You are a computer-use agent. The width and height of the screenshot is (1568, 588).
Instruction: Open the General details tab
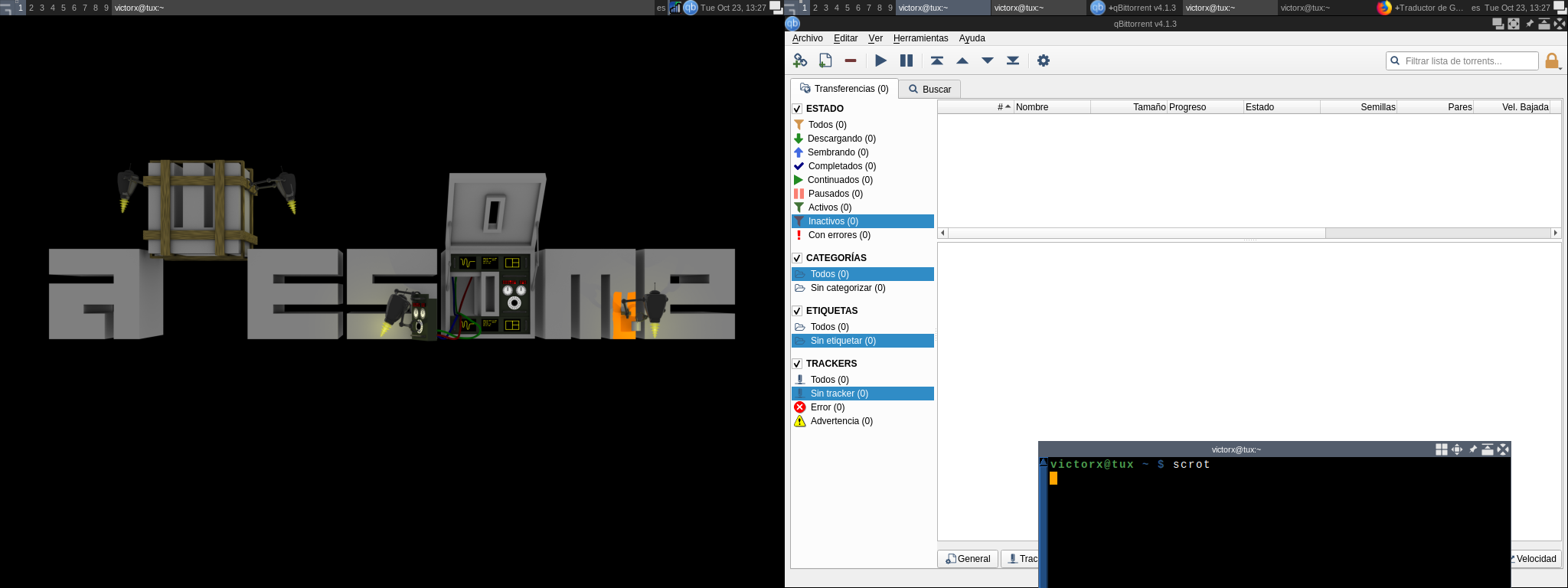[x=968, y=559]
